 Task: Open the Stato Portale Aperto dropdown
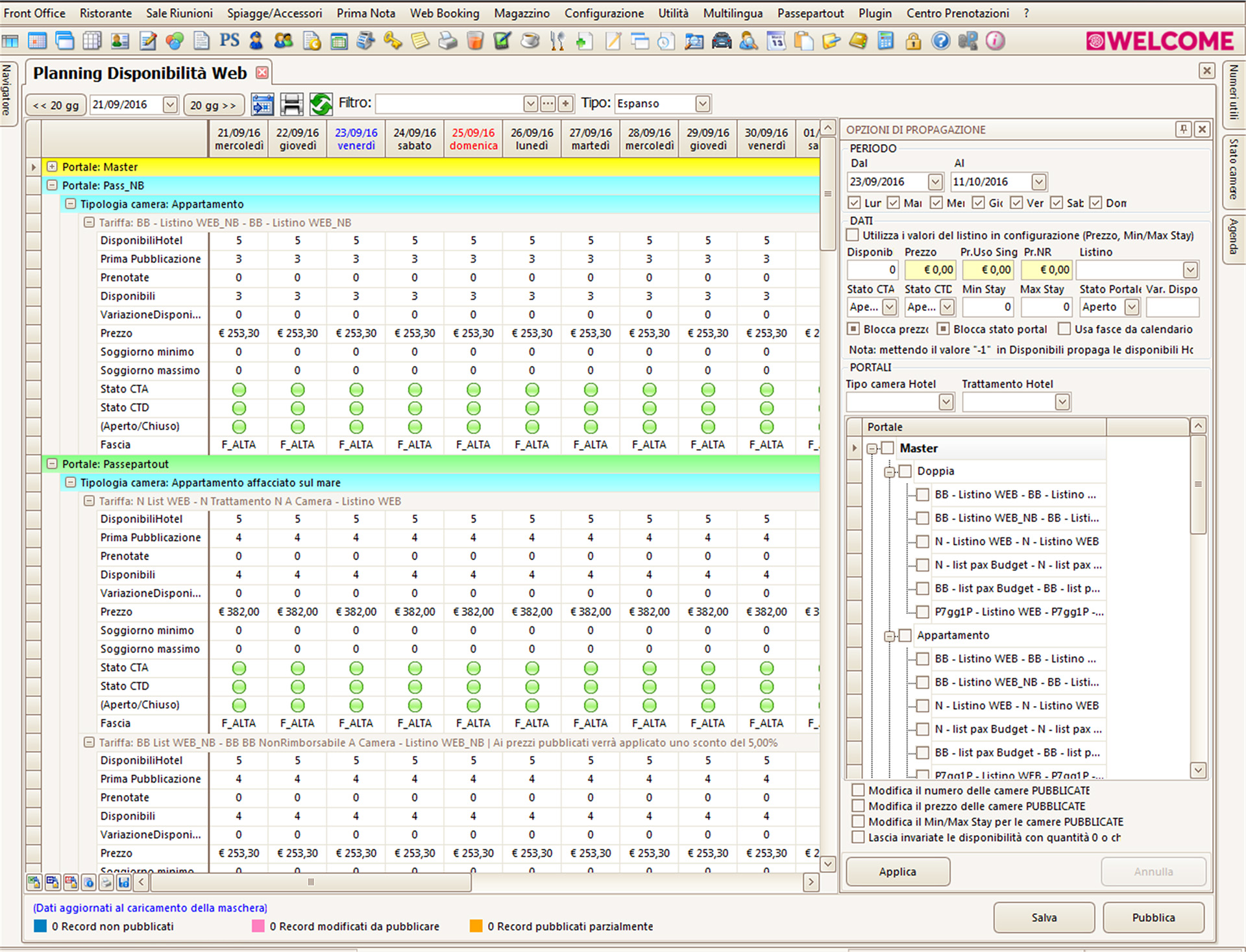pyautogui.click(x=1132, y=307)
